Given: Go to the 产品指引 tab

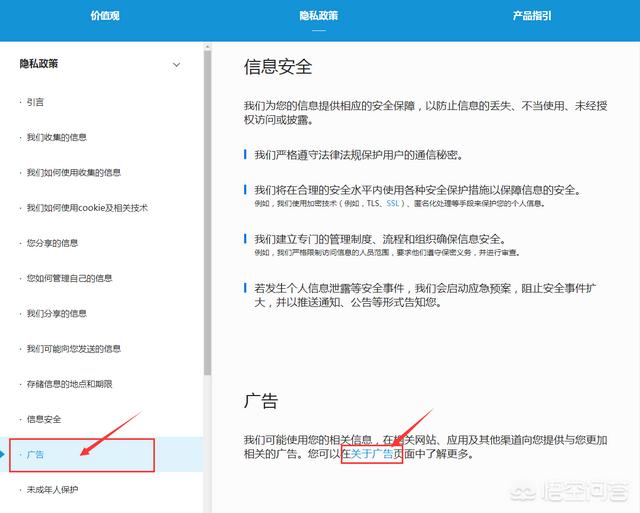Looking at the screenshot, I should 532,16.
